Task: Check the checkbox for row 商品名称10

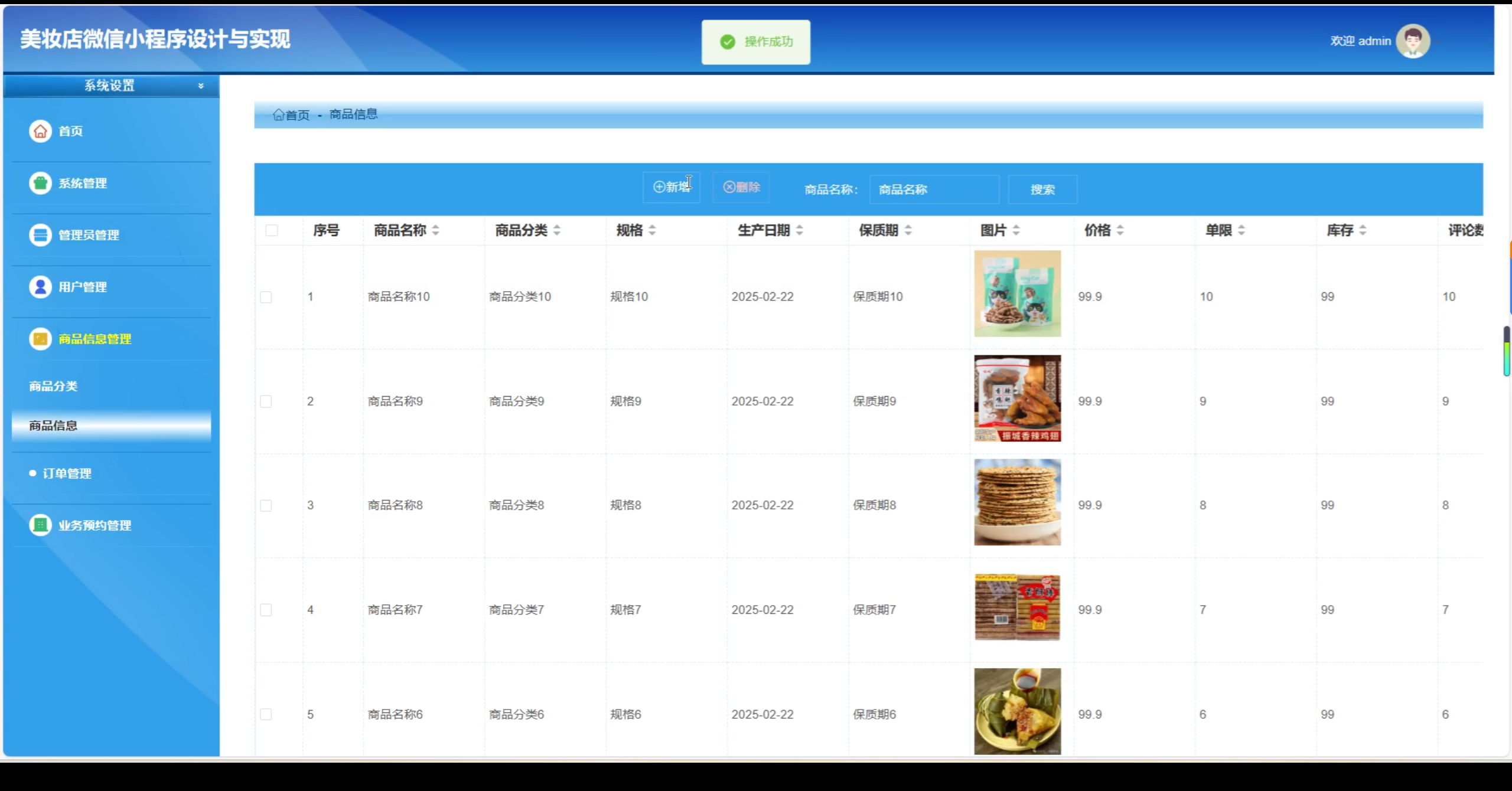Action: tap(266, 297)
